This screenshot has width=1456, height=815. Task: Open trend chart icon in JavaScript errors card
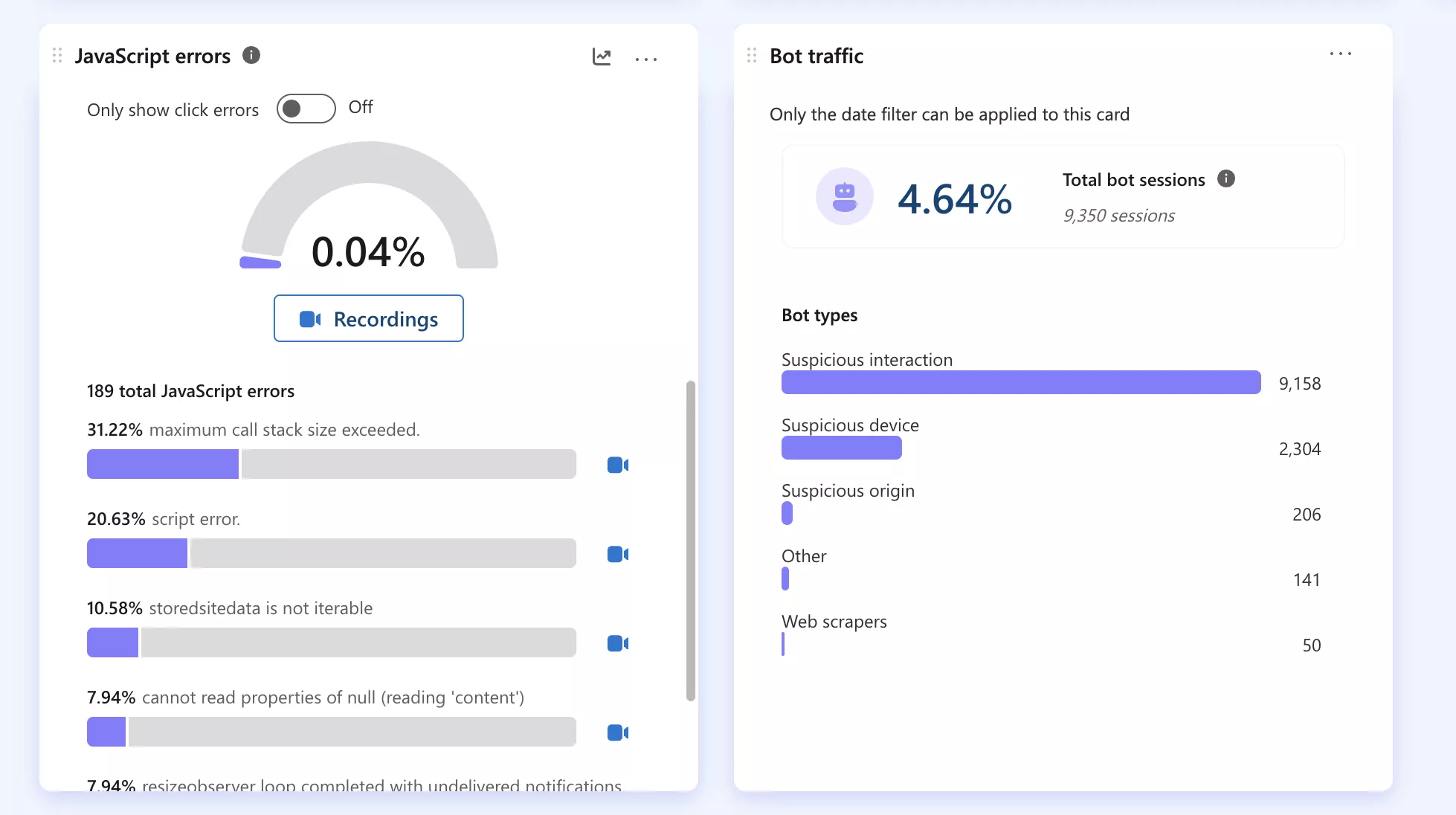pos(602,57)
